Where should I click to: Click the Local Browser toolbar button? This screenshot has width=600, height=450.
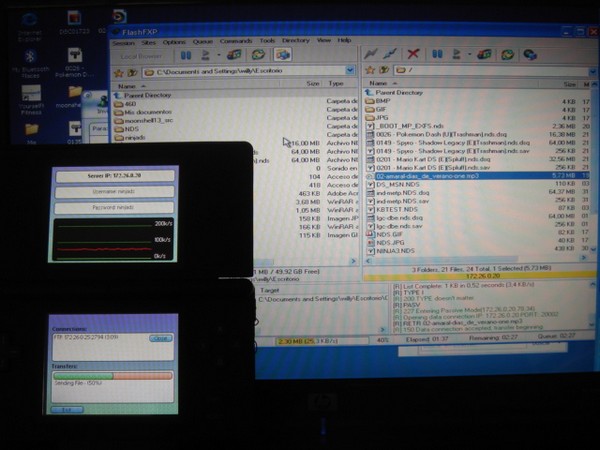pyautogui.click(x=141, y=57)
